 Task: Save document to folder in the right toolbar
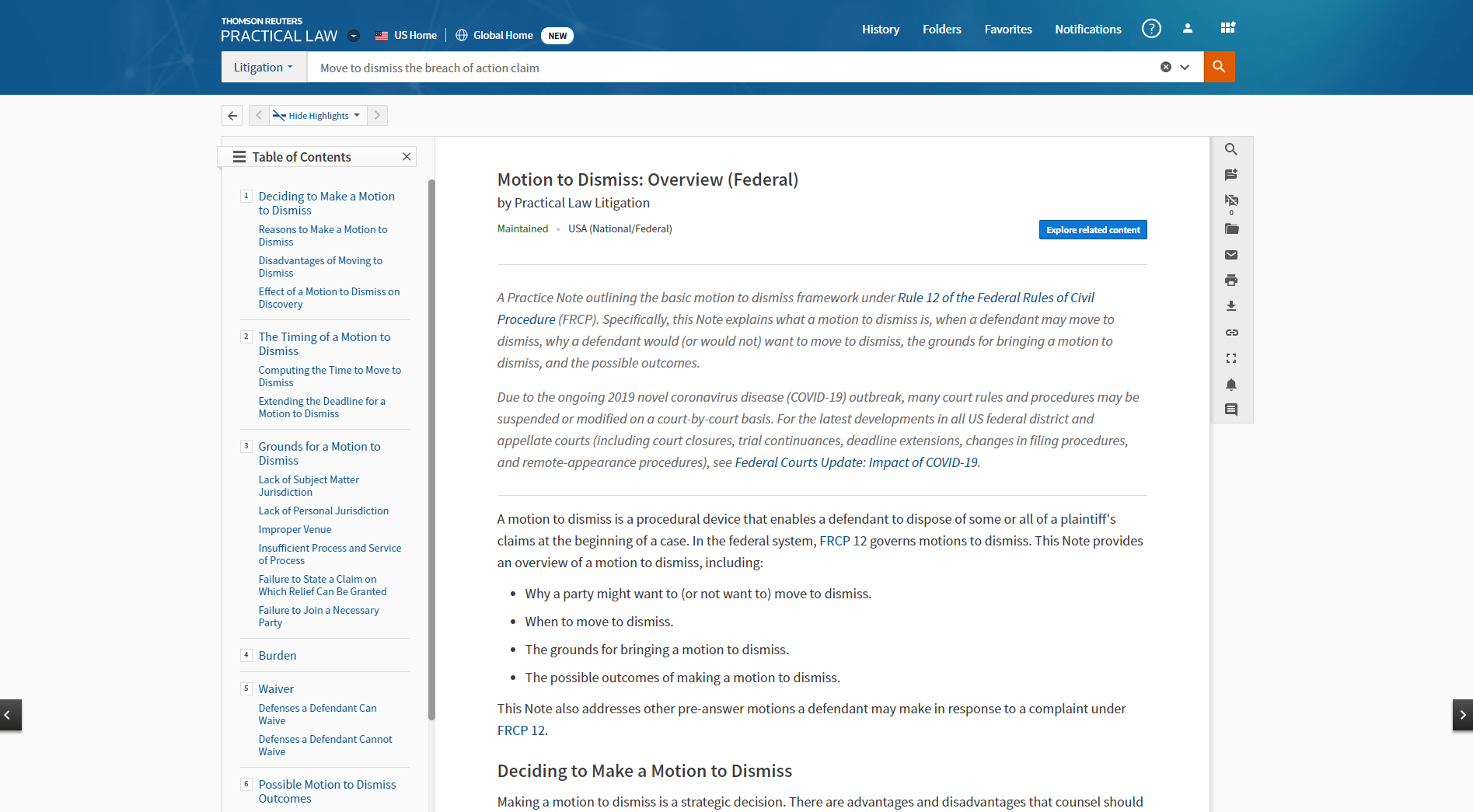tap(1231, 229)
